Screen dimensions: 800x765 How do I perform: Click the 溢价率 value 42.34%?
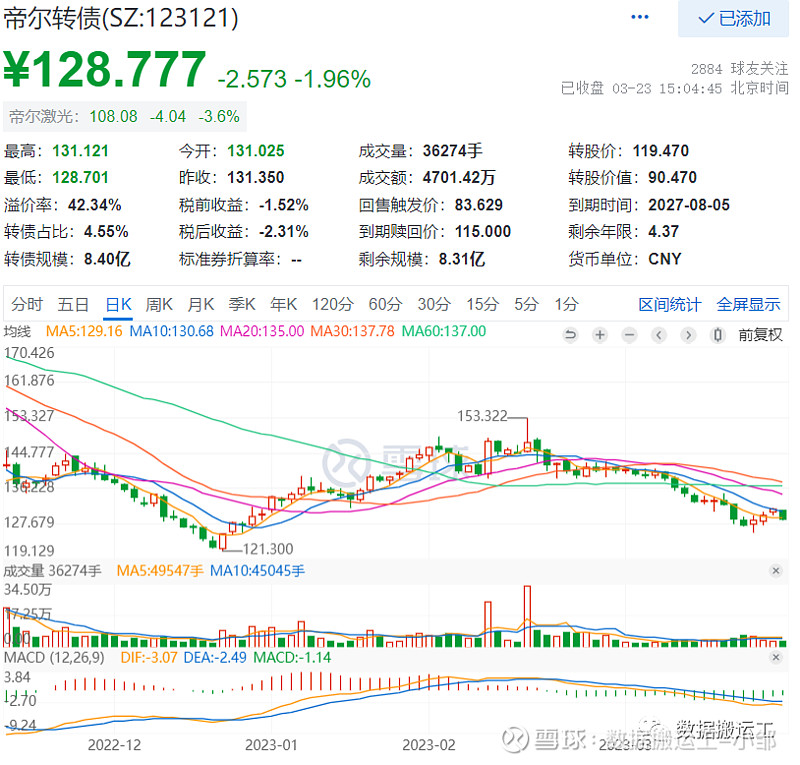point(95,205)
